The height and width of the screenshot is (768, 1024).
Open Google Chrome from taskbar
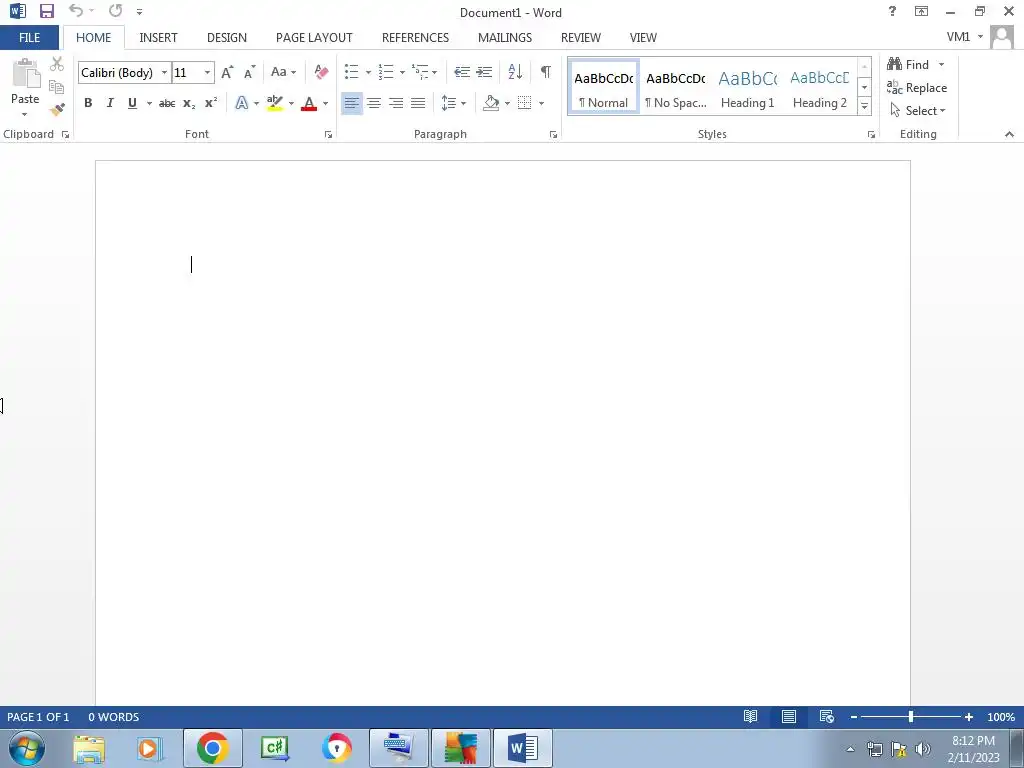212,748
